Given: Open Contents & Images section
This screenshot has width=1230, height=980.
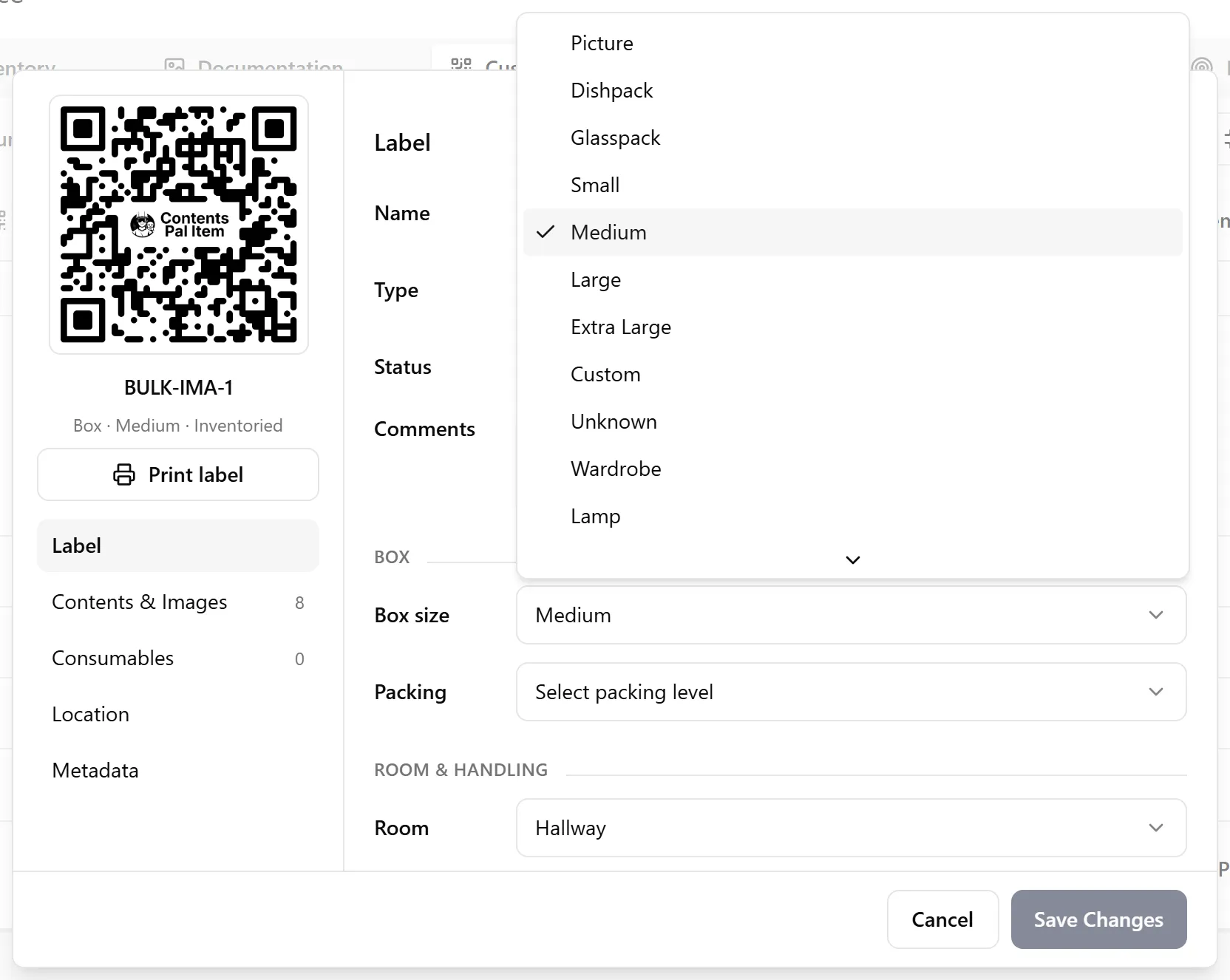Looking at the screenshot, I should [178, 602].
